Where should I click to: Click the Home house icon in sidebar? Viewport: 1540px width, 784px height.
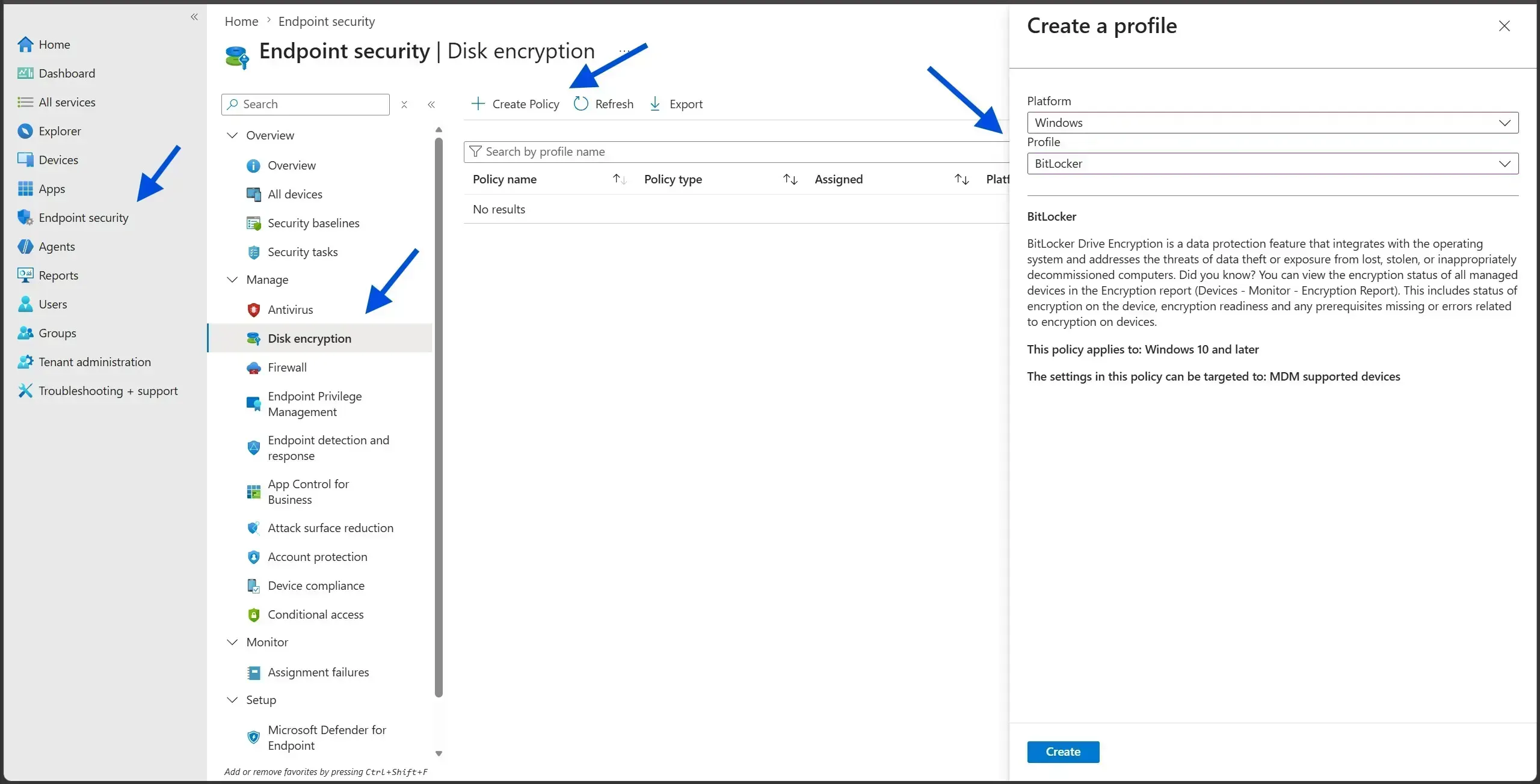coord(25,44)
